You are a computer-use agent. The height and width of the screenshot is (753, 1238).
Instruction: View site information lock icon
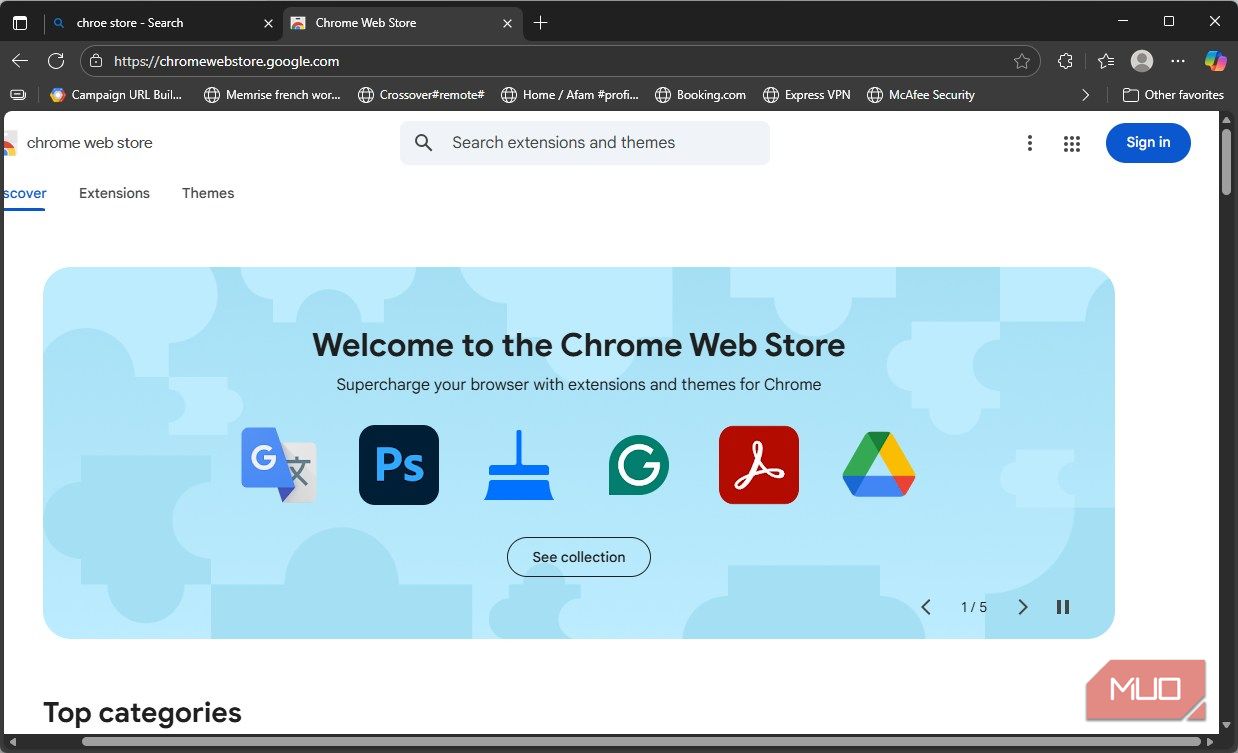(96, 61)
